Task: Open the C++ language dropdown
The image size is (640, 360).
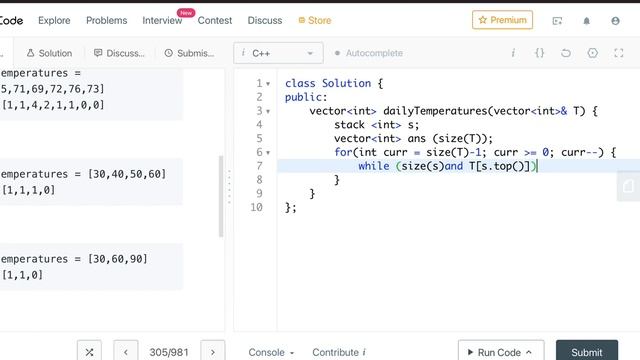Action: tap(278, 53)
